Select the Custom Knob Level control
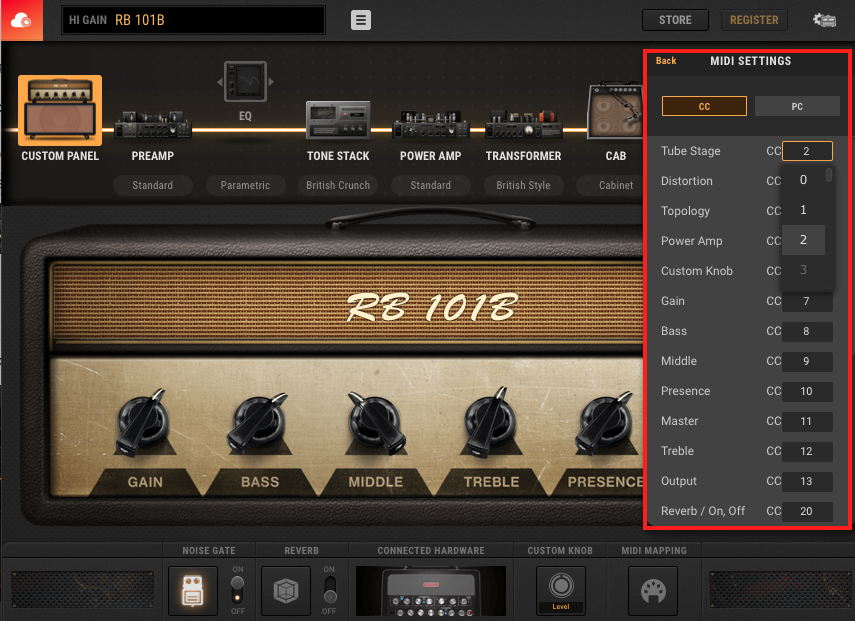The height and width of the screenshot is (621, 855). [x=561, y=588]
